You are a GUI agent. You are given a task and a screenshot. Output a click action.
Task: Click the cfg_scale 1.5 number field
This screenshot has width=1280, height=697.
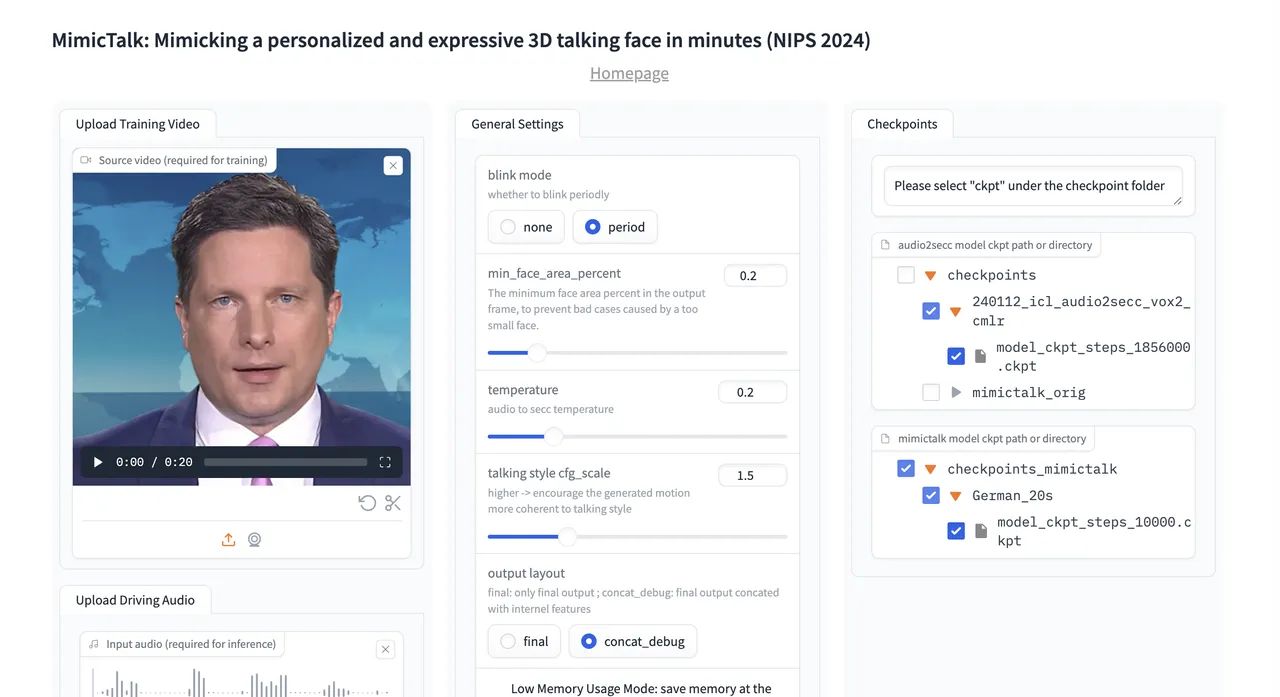point(753,476)
